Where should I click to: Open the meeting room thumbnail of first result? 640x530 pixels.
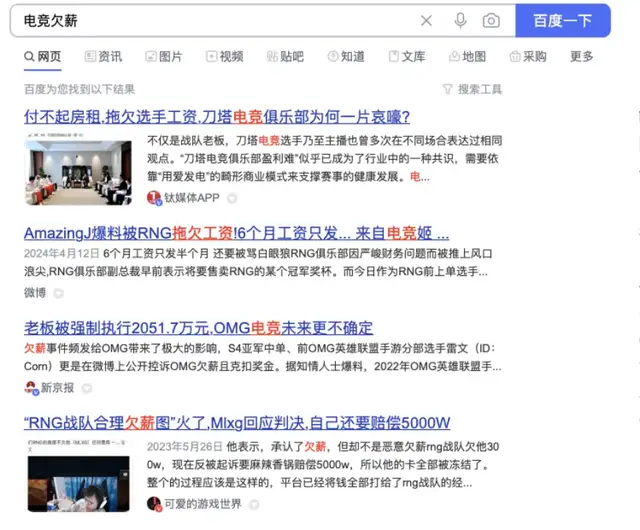point(78,169)
